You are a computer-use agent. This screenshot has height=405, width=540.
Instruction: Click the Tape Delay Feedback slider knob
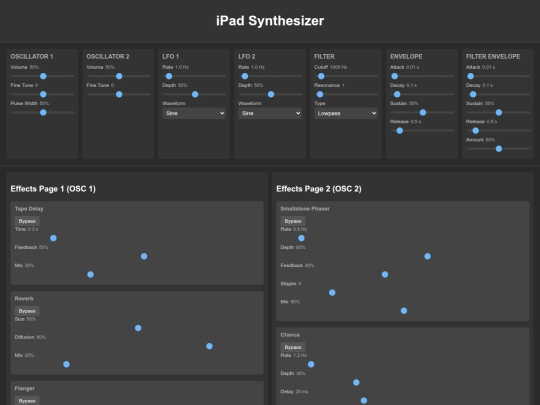click(144, 256)
